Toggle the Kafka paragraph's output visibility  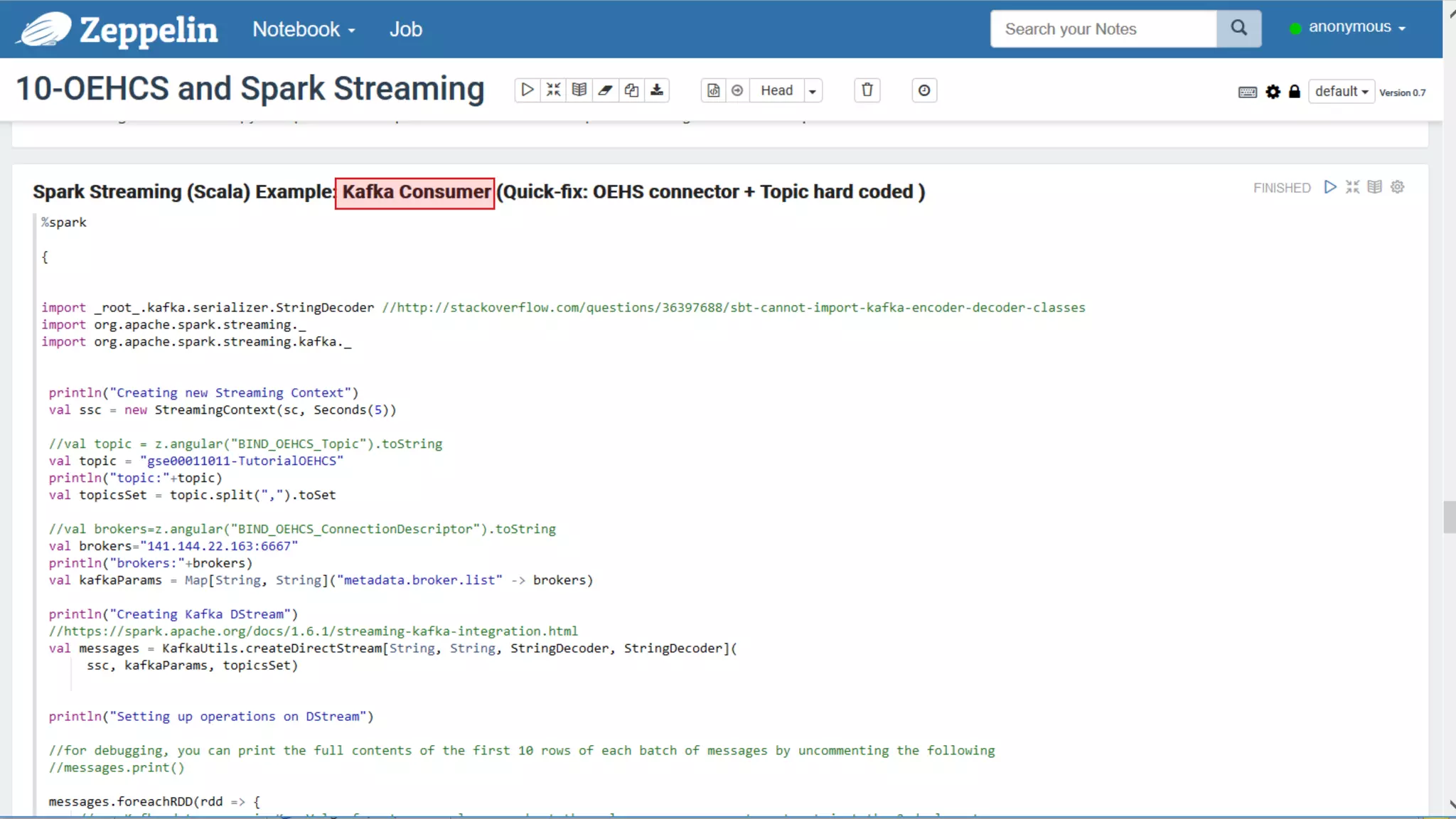pos(1375,187)
